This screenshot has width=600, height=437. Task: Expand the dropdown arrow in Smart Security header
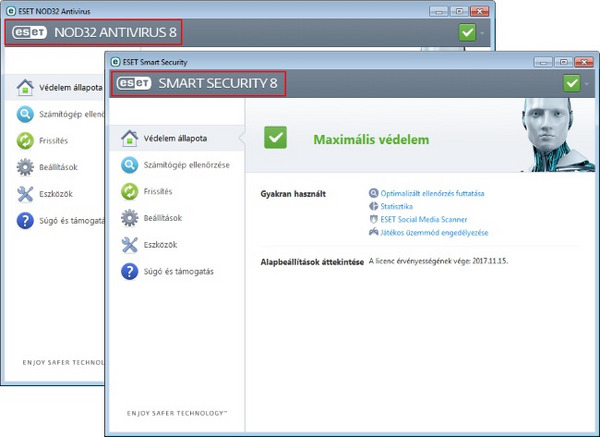[x=588, y=84]
